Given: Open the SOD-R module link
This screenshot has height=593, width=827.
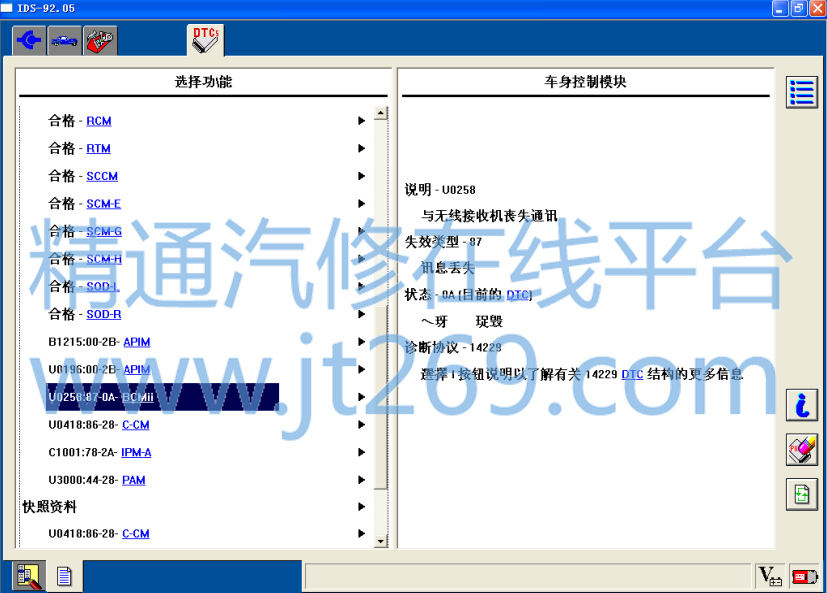Looking at the screenshot, I should [x=103, y=314].
